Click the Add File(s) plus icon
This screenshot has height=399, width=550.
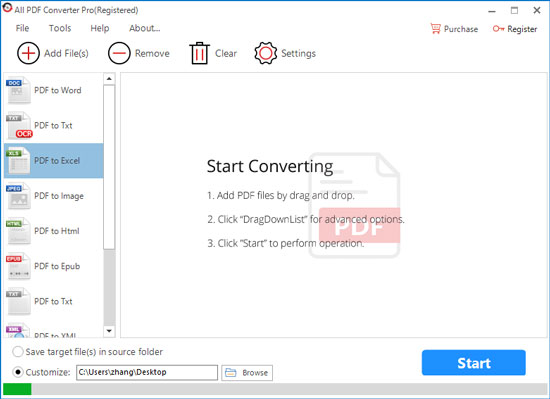tap(28, 53)
